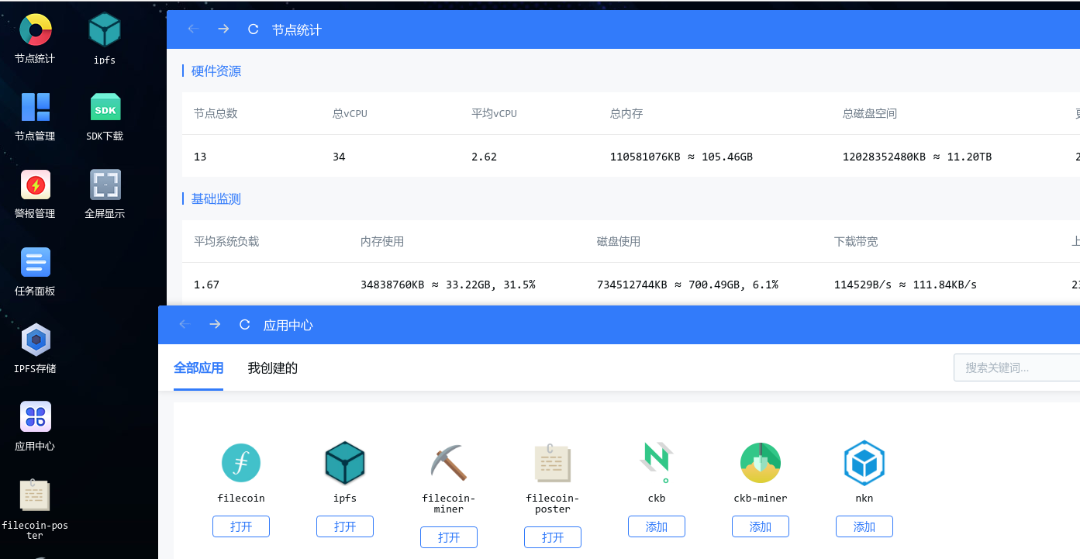Open the IPFS存储 desktop icon
Viewport: 1080px width, 559px height.
35,348
